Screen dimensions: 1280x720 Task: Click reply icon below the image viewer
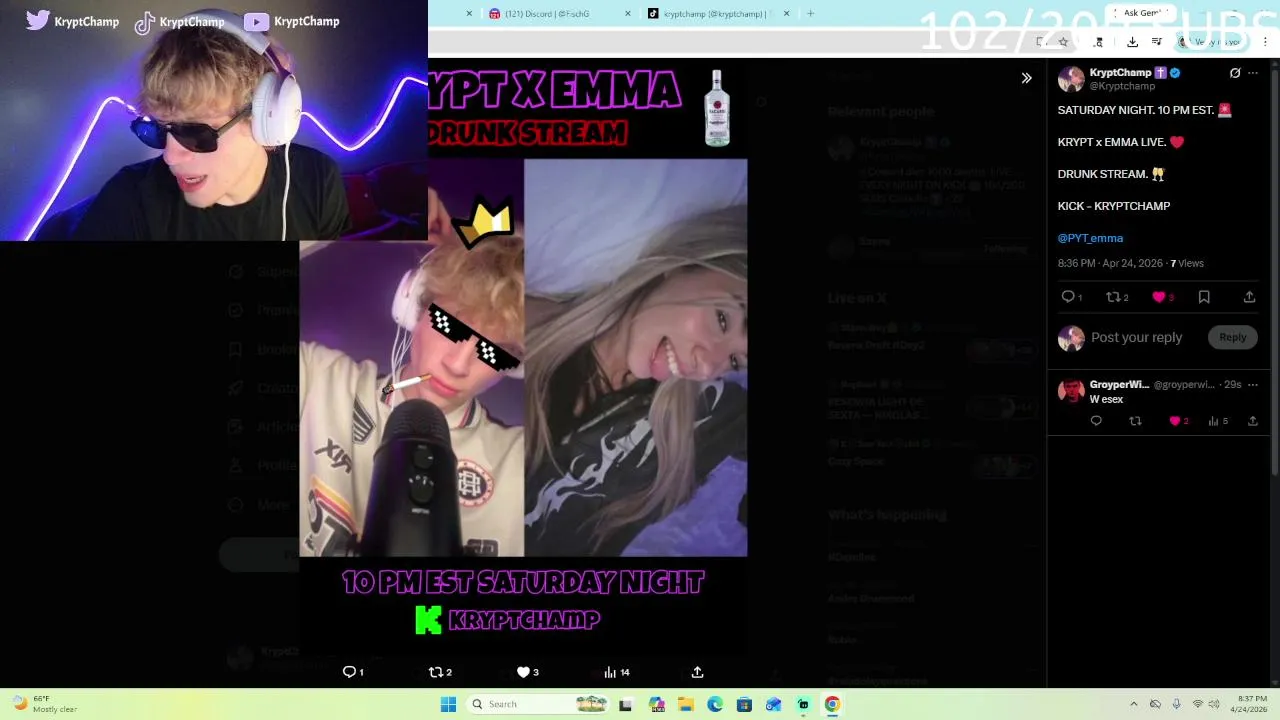349,672
